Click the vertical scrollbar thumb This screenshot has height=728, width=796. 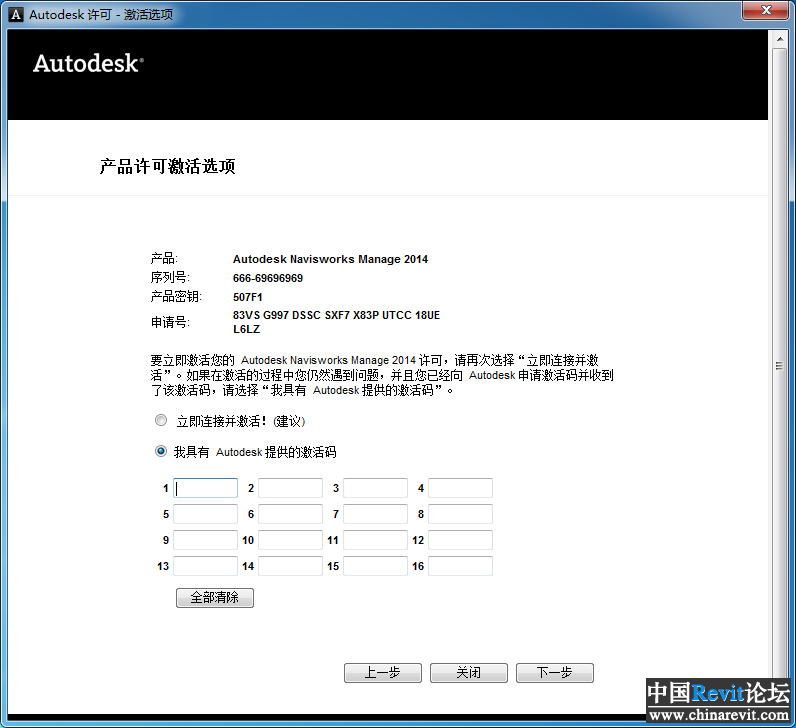(x=778, y=366)
